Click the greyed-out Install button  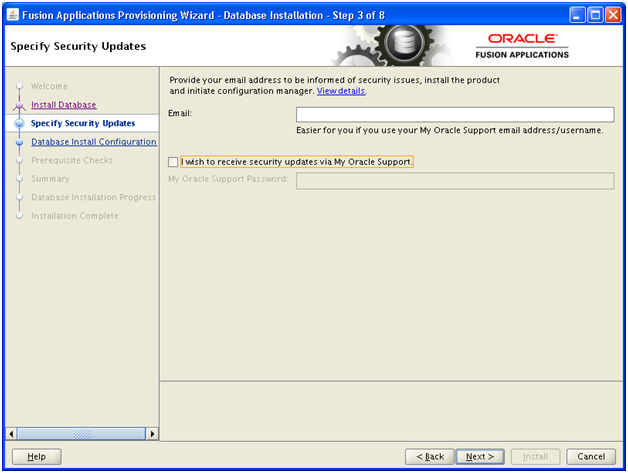click(x=535, y=457)
